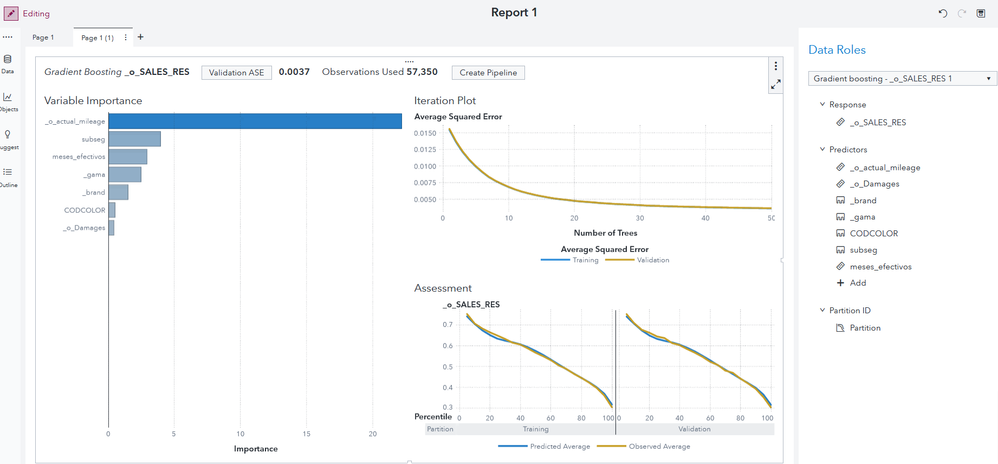998x464 pixels.
Task: Open the Objects pane icon
Action: point(8,100)
